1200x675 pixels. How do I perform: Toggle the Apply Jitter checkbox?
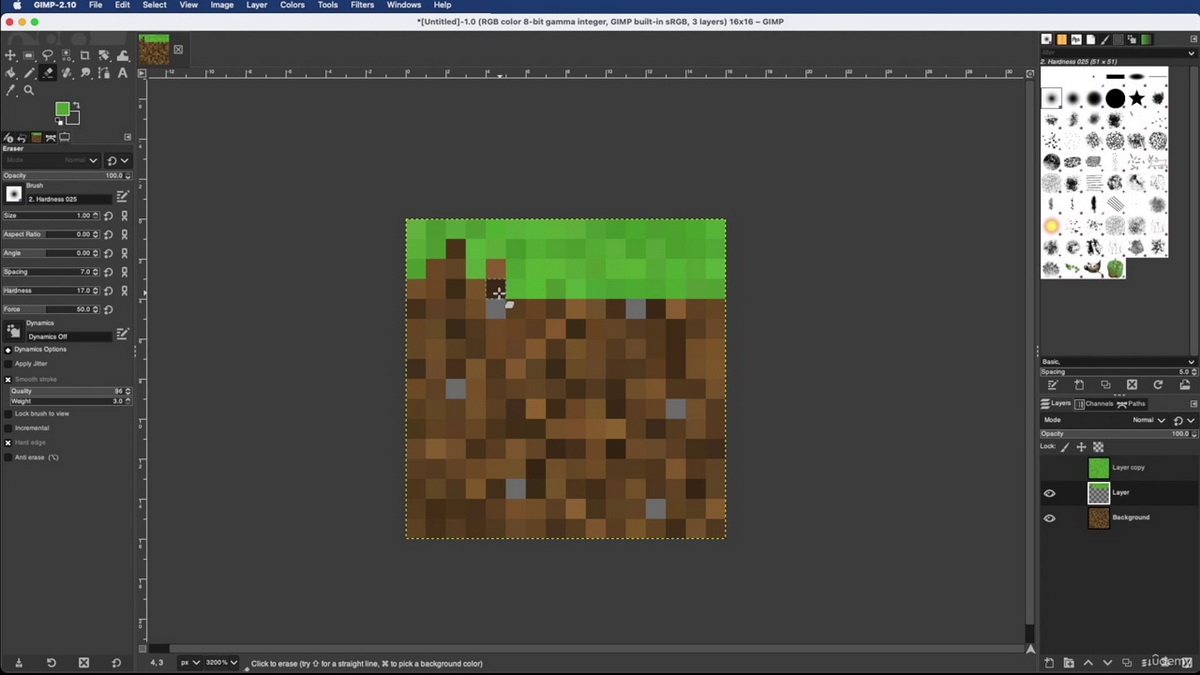point(8,364)
